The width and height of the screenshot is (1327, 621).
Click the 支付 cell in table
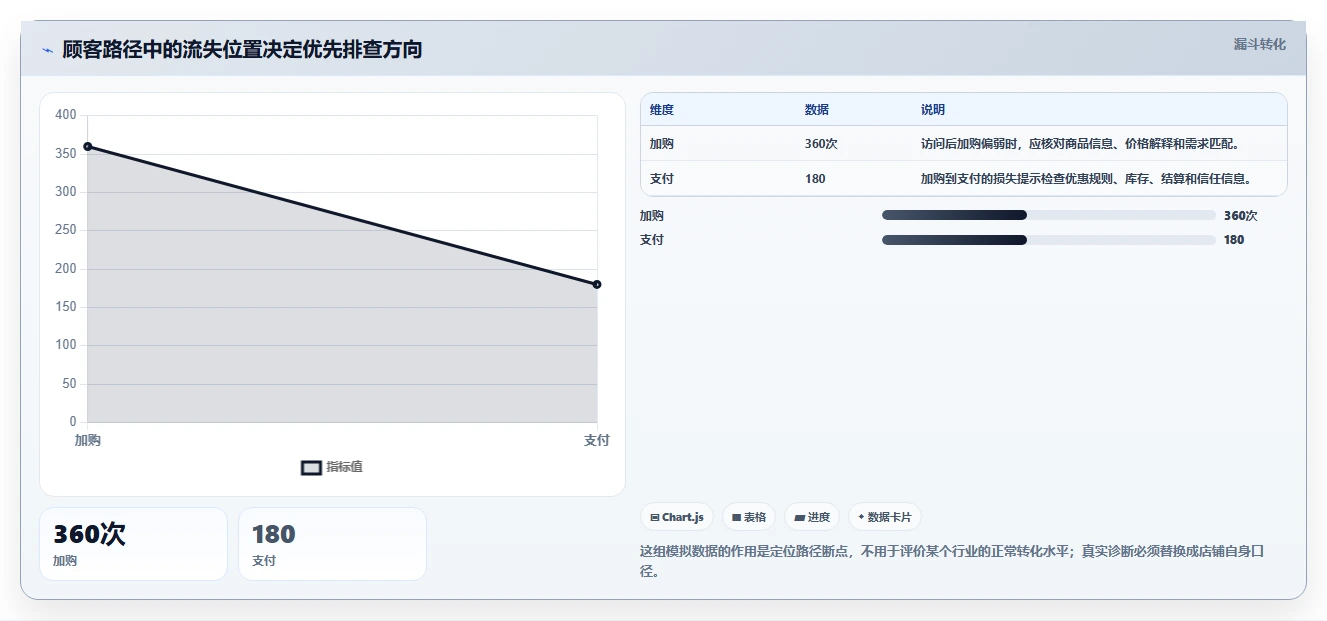coord(662,179)
